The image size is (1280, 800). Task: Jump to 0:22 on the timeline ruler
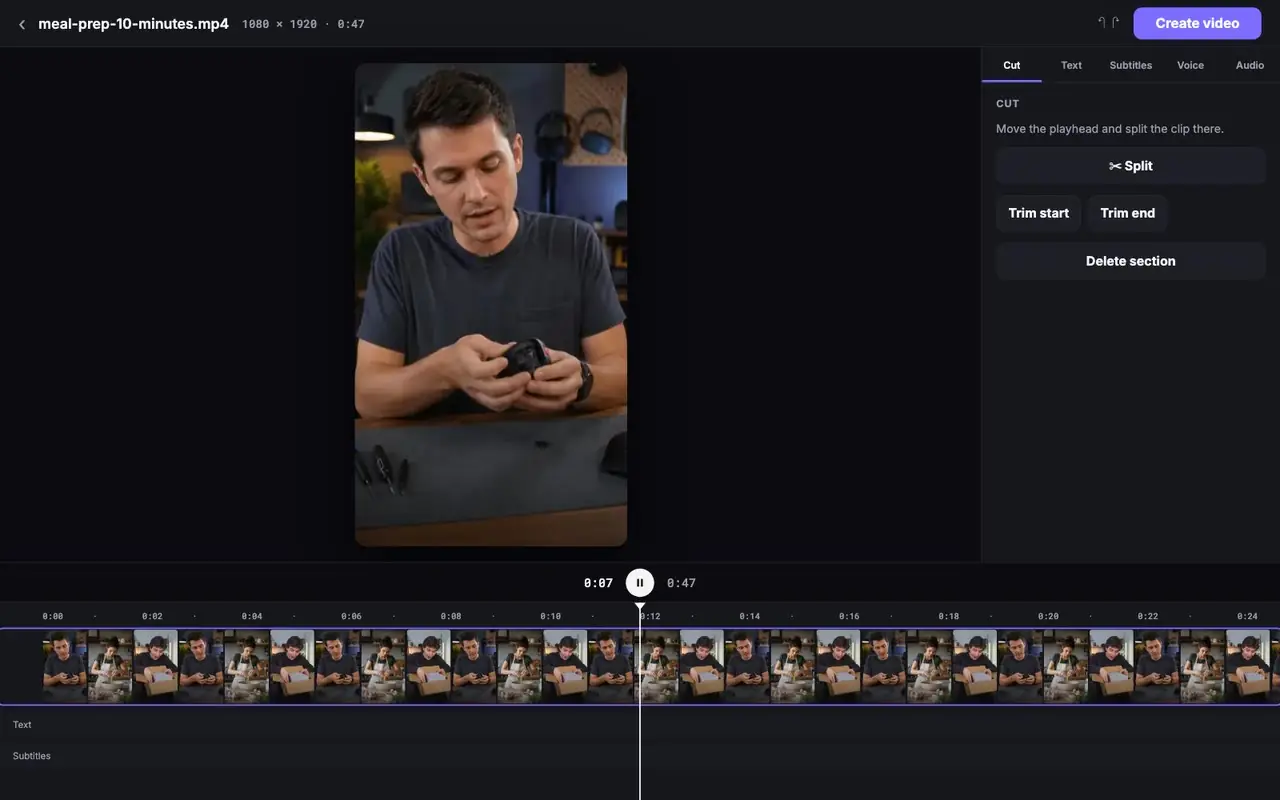[x=1148, y=616]
